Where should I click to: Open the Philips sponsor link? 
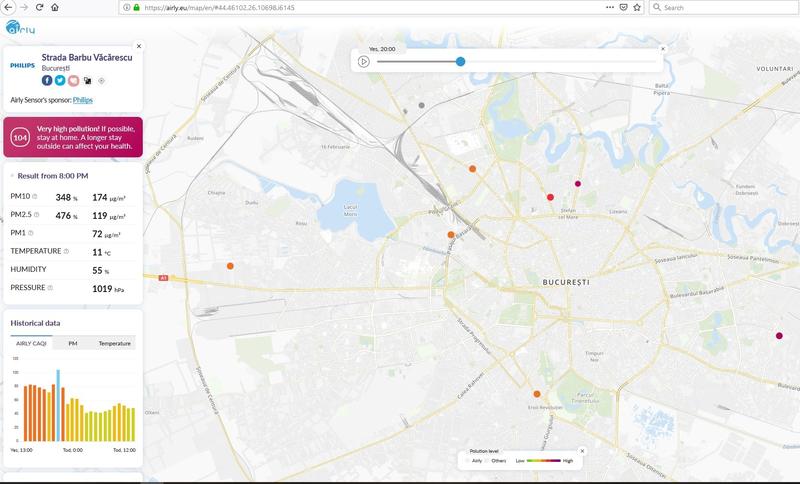point(83,100)
